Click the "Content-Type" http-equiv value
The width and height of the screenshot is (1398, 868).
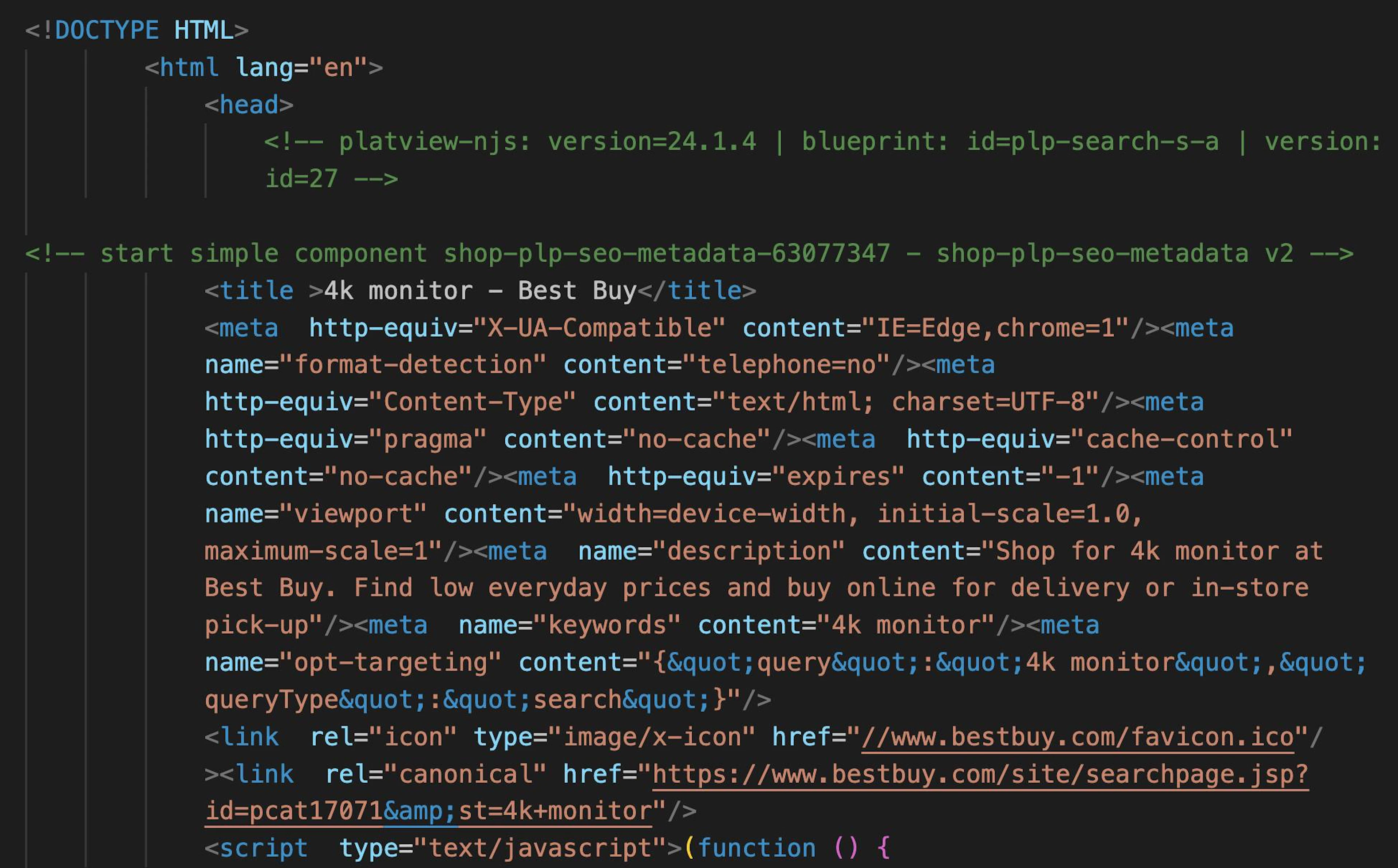coord(473,402)
